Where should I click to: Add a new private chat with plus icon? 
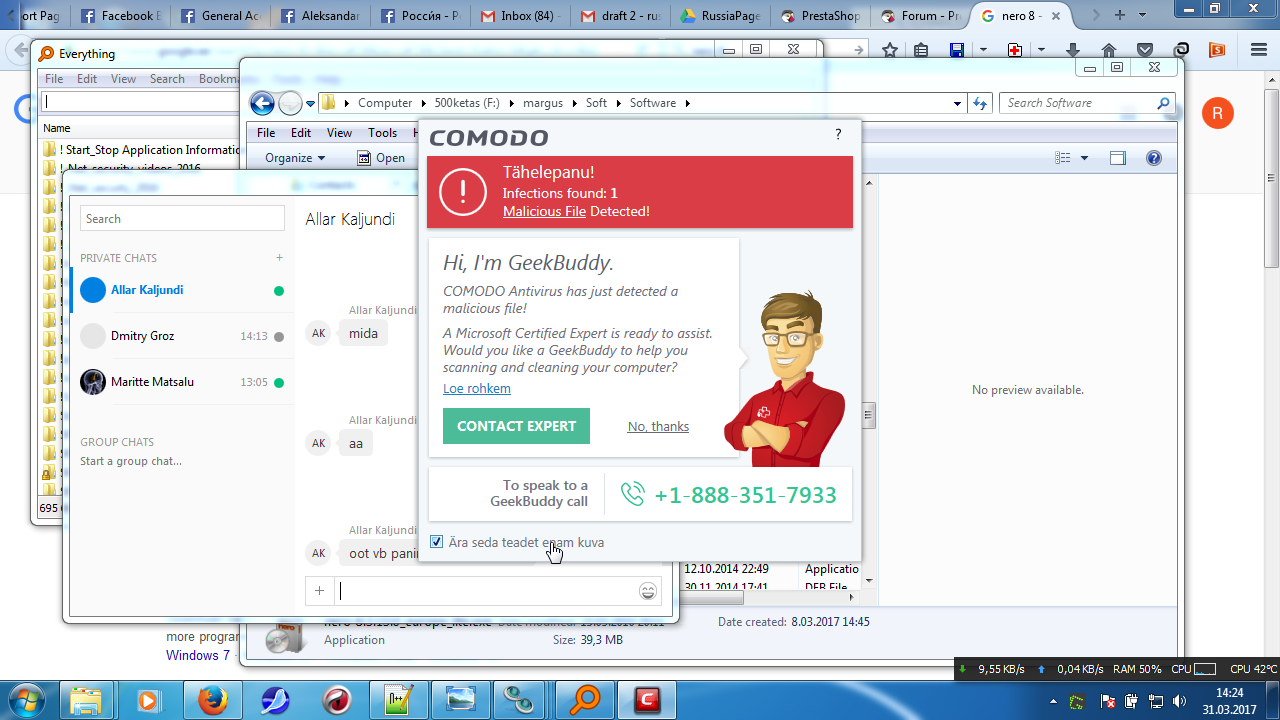(x=279, y=258)
